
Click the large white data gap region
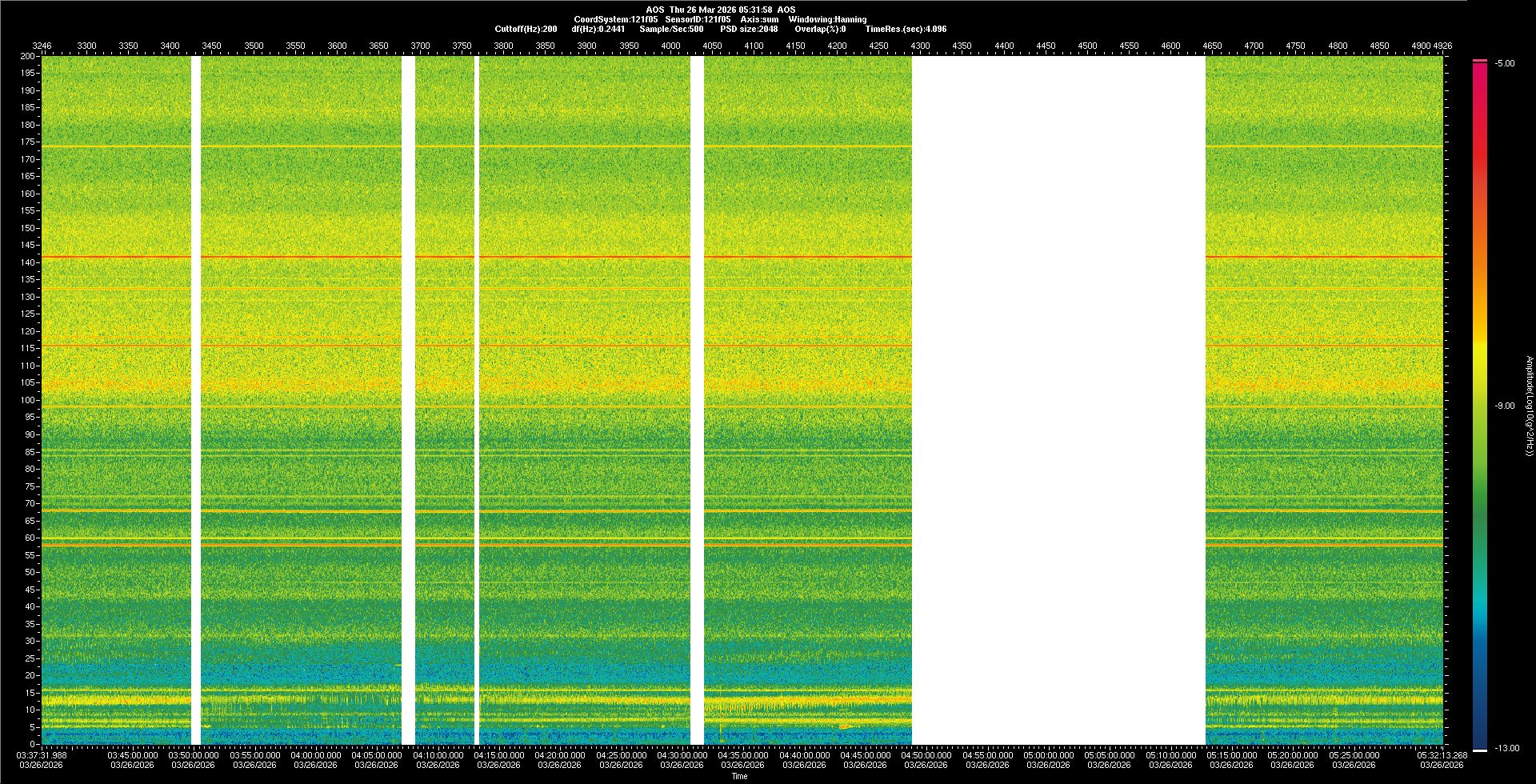[1058, 400]
